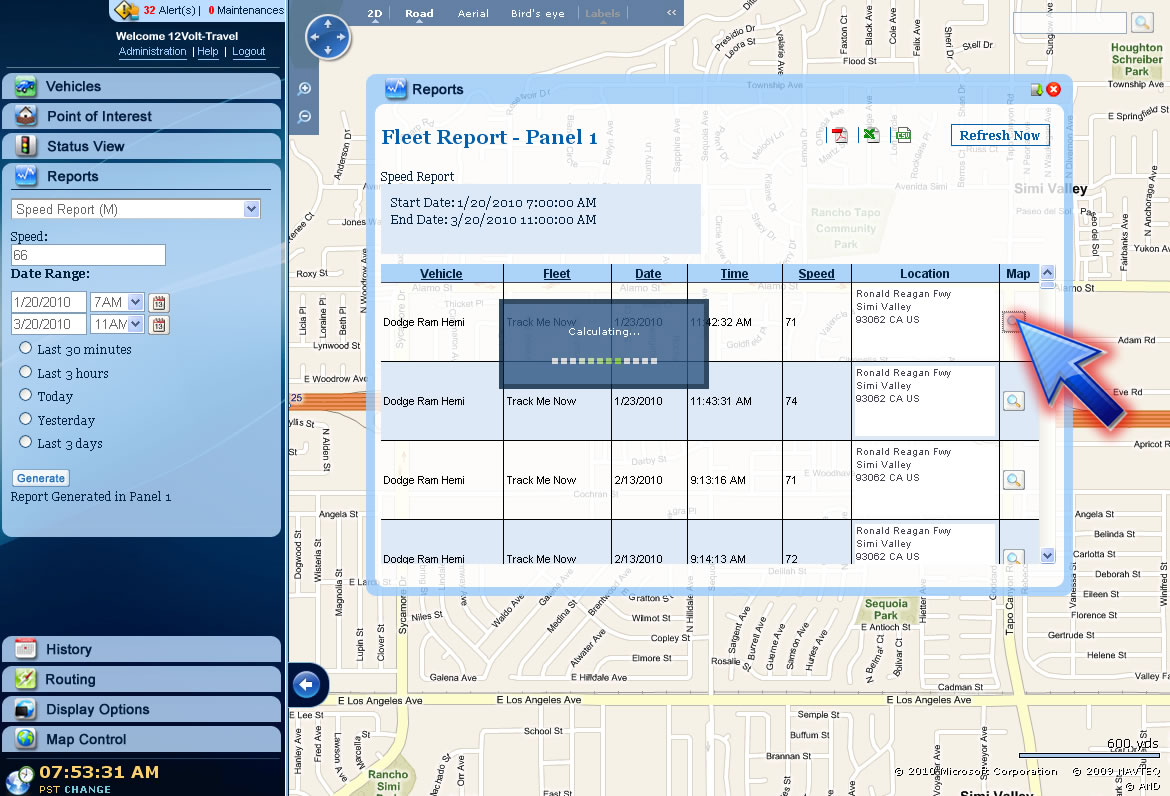
Task: Click the clock globe icon
Action: click(19, 780)
